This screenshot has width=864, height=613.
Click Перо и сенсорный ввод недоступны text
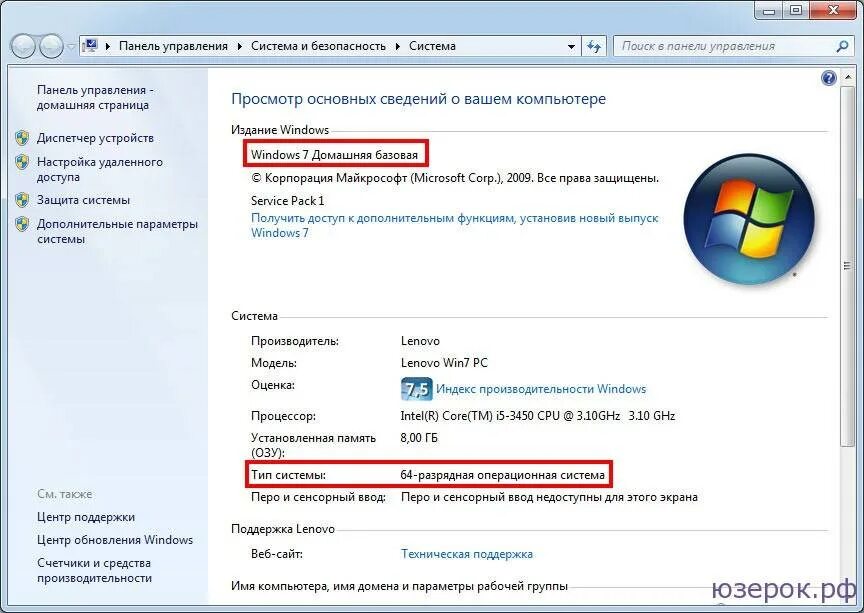coord(549,497)
